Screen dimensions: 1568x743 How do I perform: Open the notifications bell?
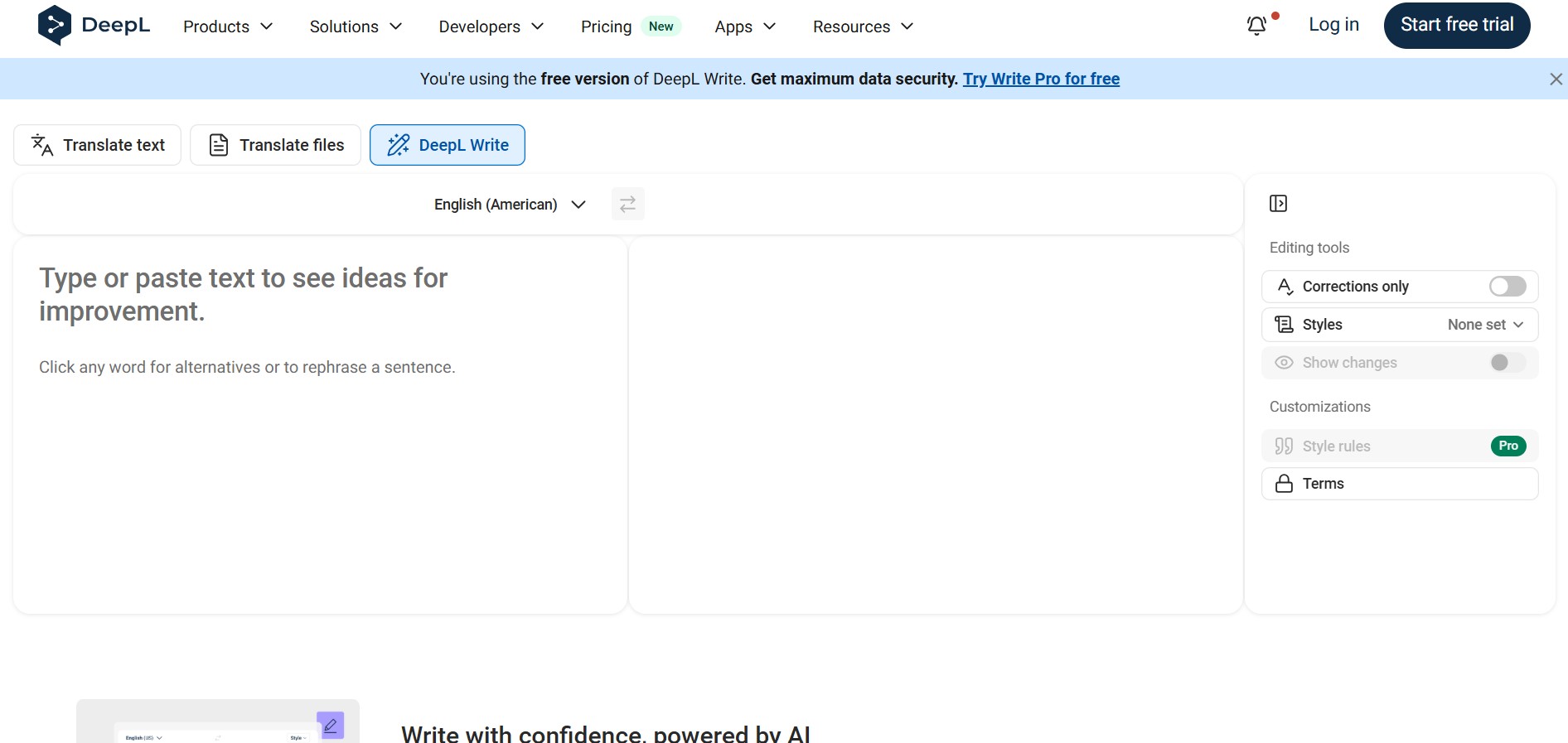click(x=1256, y=26)
